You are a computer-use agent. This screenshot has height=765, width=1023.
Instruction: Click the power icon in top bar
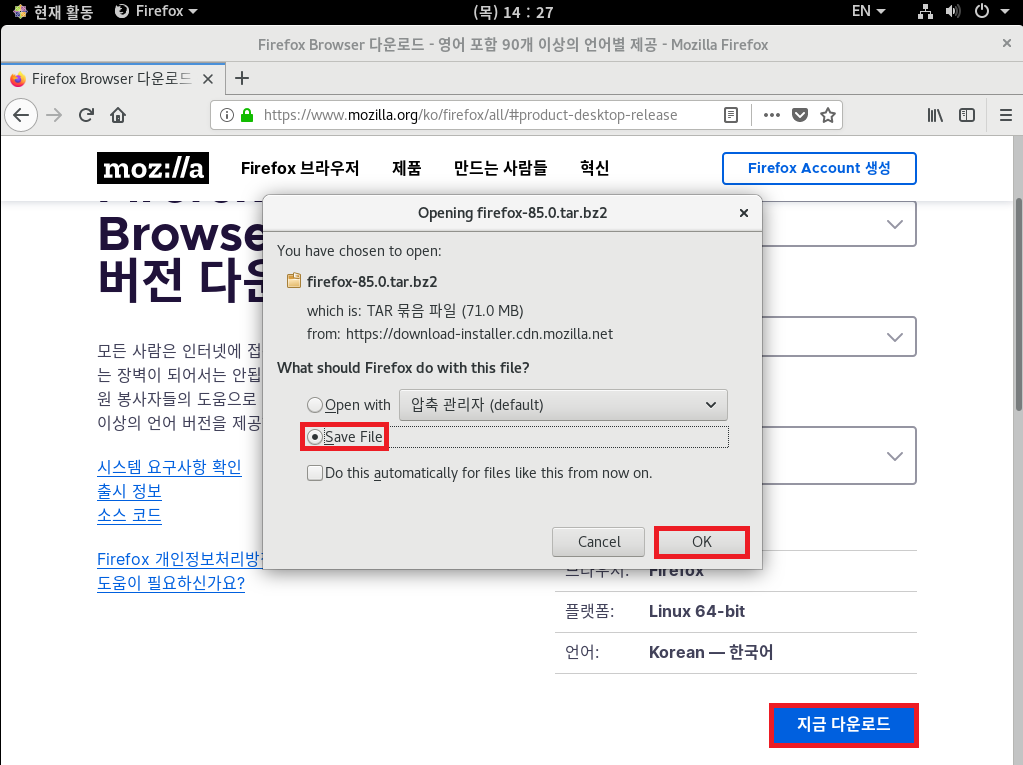(982, 12)
